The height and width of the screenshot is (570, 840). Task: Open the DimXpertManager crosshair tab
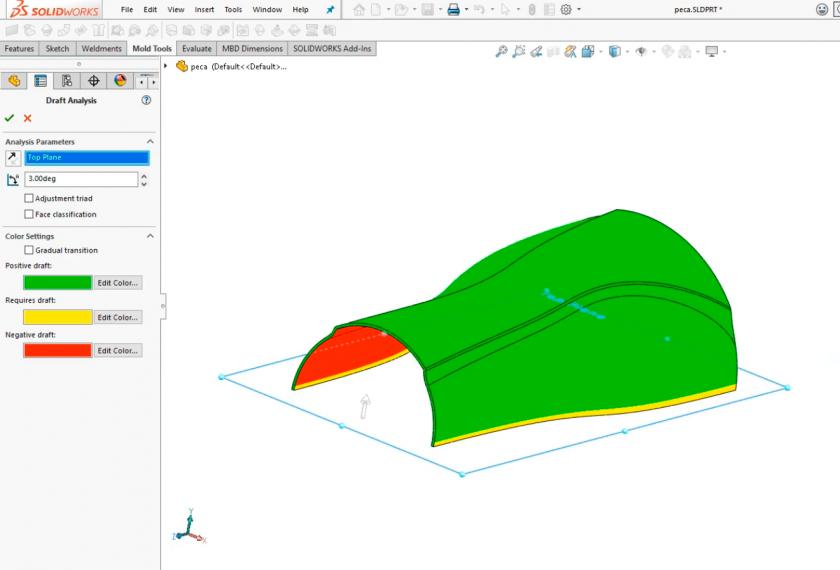[x=94, y=81]
